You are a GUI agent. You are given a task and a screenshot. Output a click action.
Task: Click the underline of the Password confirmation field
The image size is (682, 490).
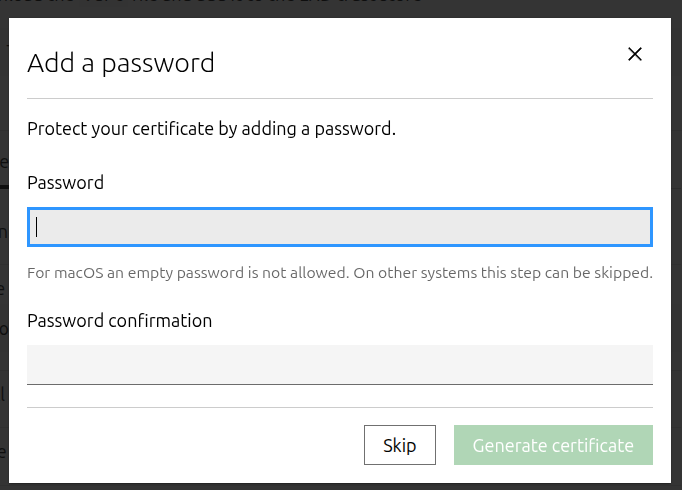[340, 383]
